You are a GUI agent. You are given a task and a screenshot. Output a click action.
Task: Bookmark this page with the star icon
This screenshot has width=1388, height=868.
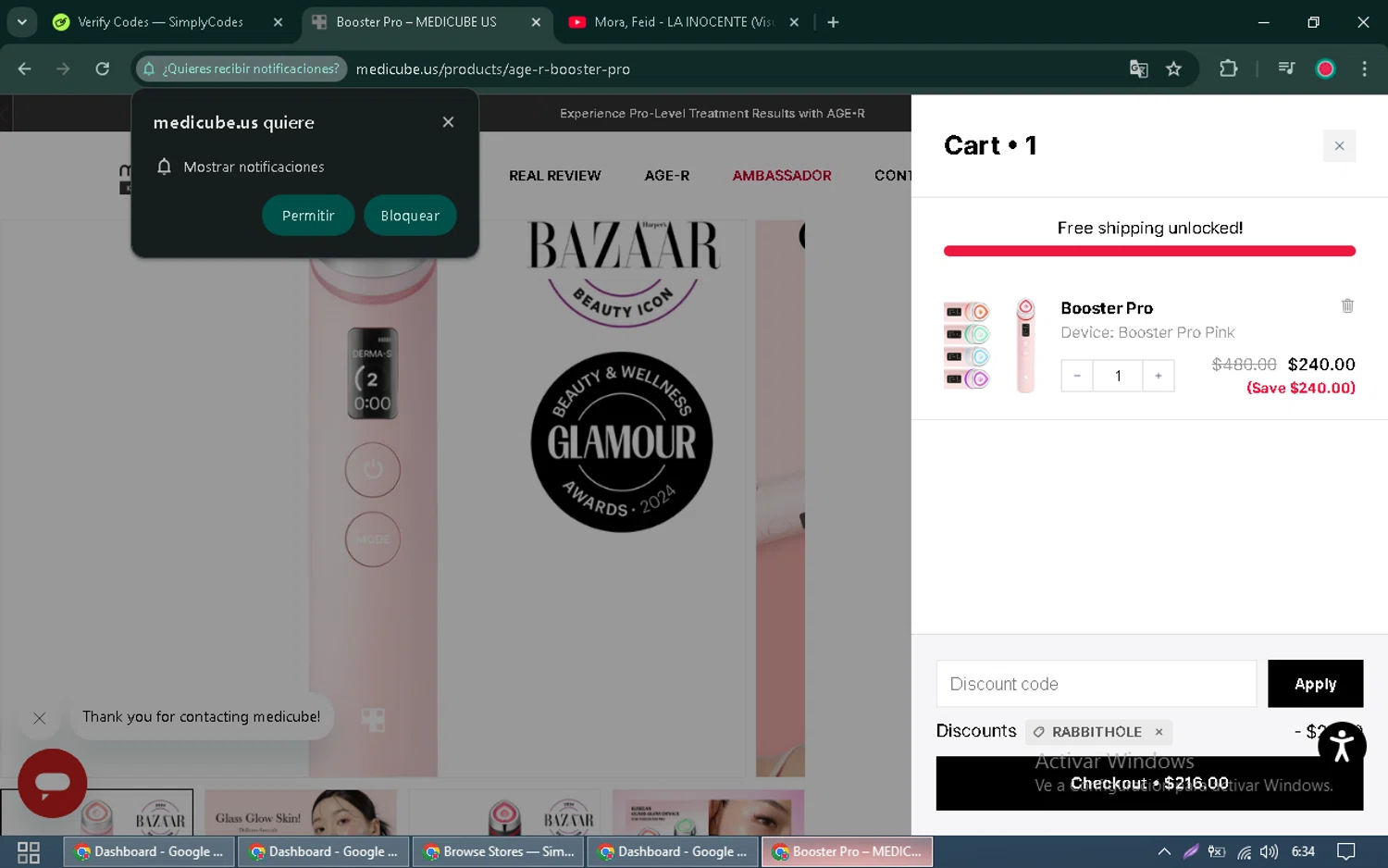coord(1174,68)
